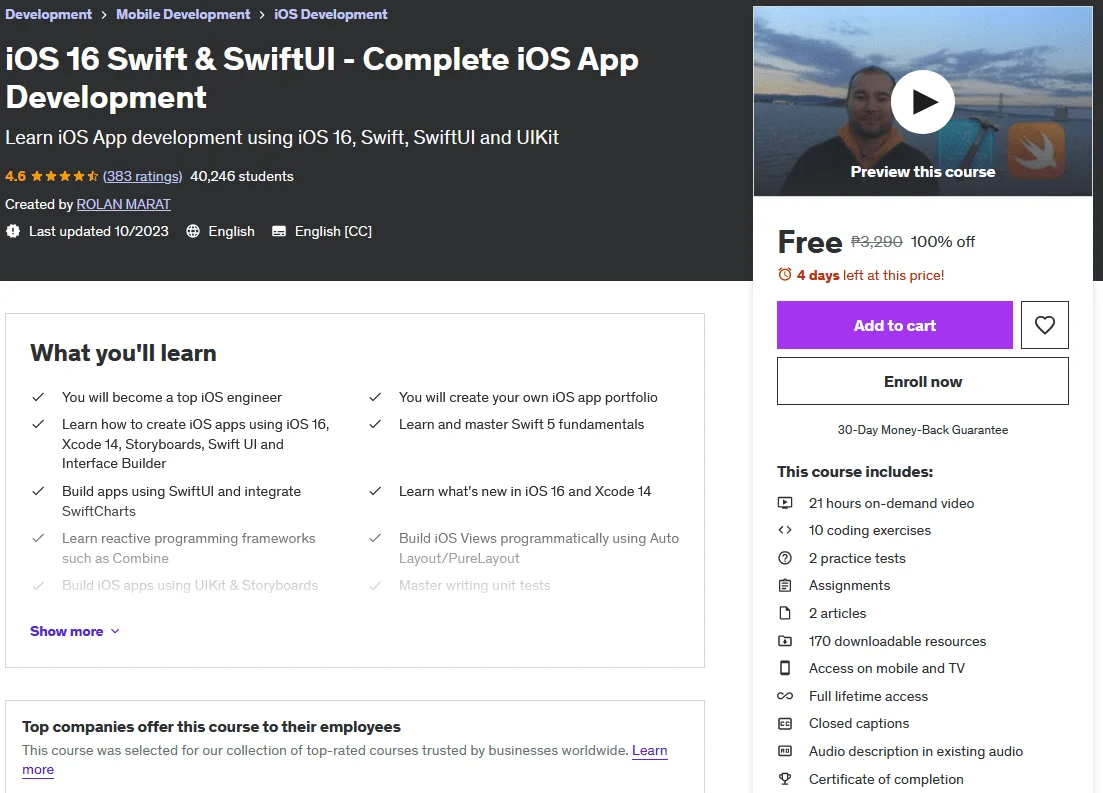
Task: Click the last updated badge icon
Action: click(13, 231)
